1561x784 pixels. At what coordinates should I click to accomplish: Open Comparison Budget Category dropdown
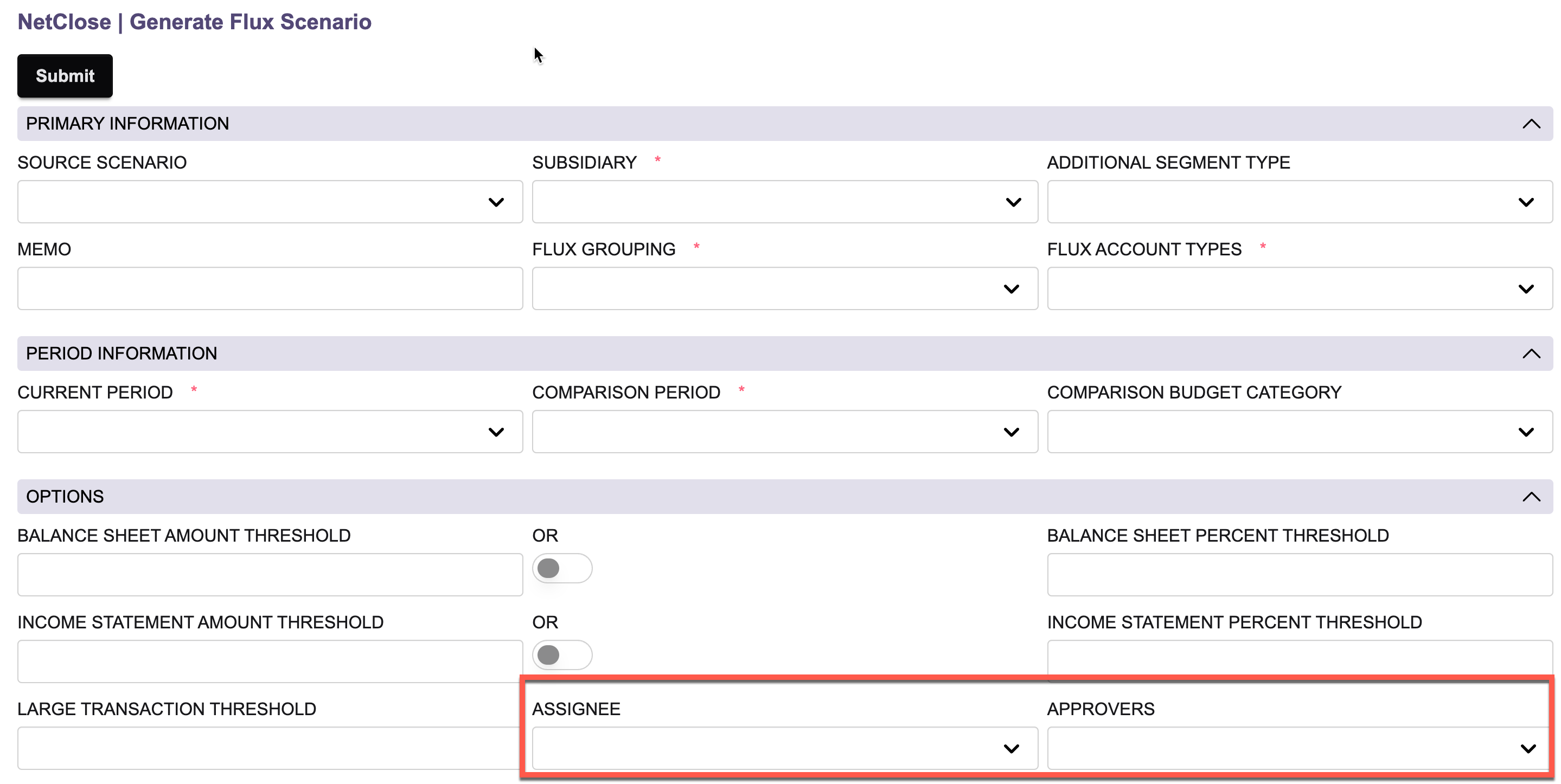click(x=1299, y=432)
